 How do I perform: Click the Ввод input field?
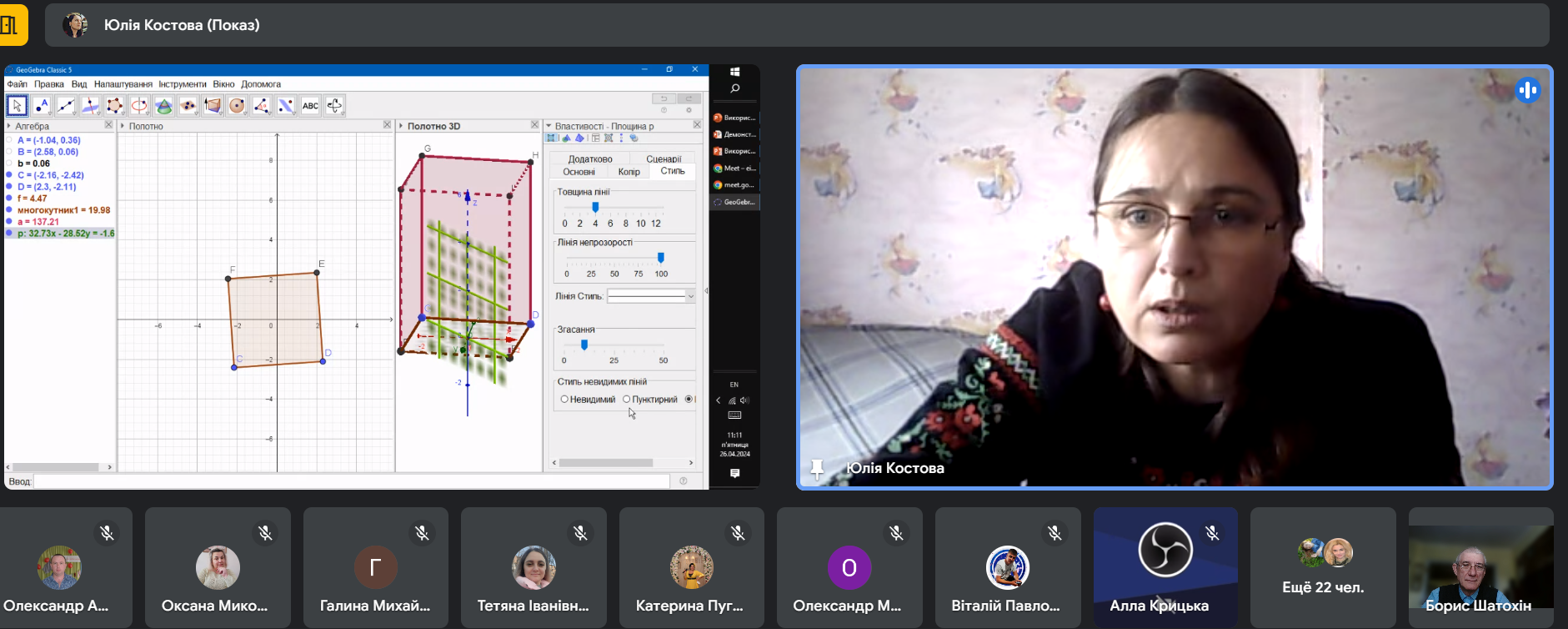(x=350, y=481)
